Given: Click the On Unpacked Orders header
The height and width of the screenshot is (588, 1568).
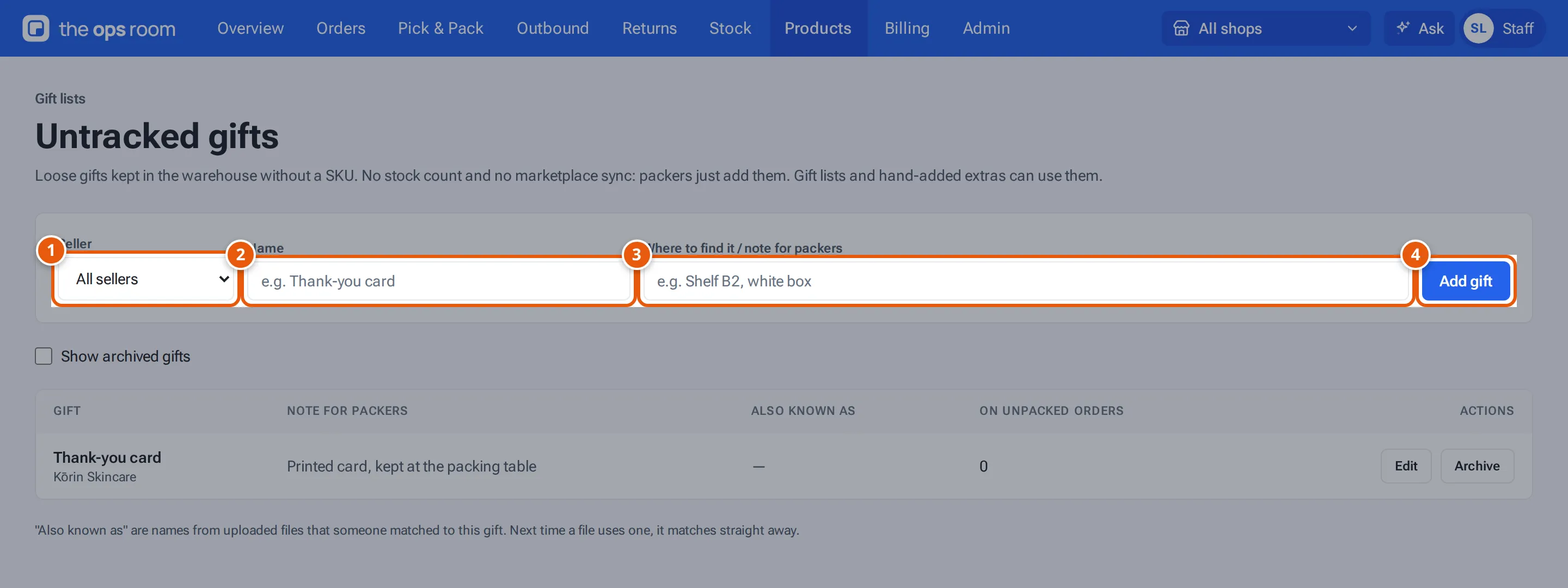Looking at the screenshot, I should 1051,411.
